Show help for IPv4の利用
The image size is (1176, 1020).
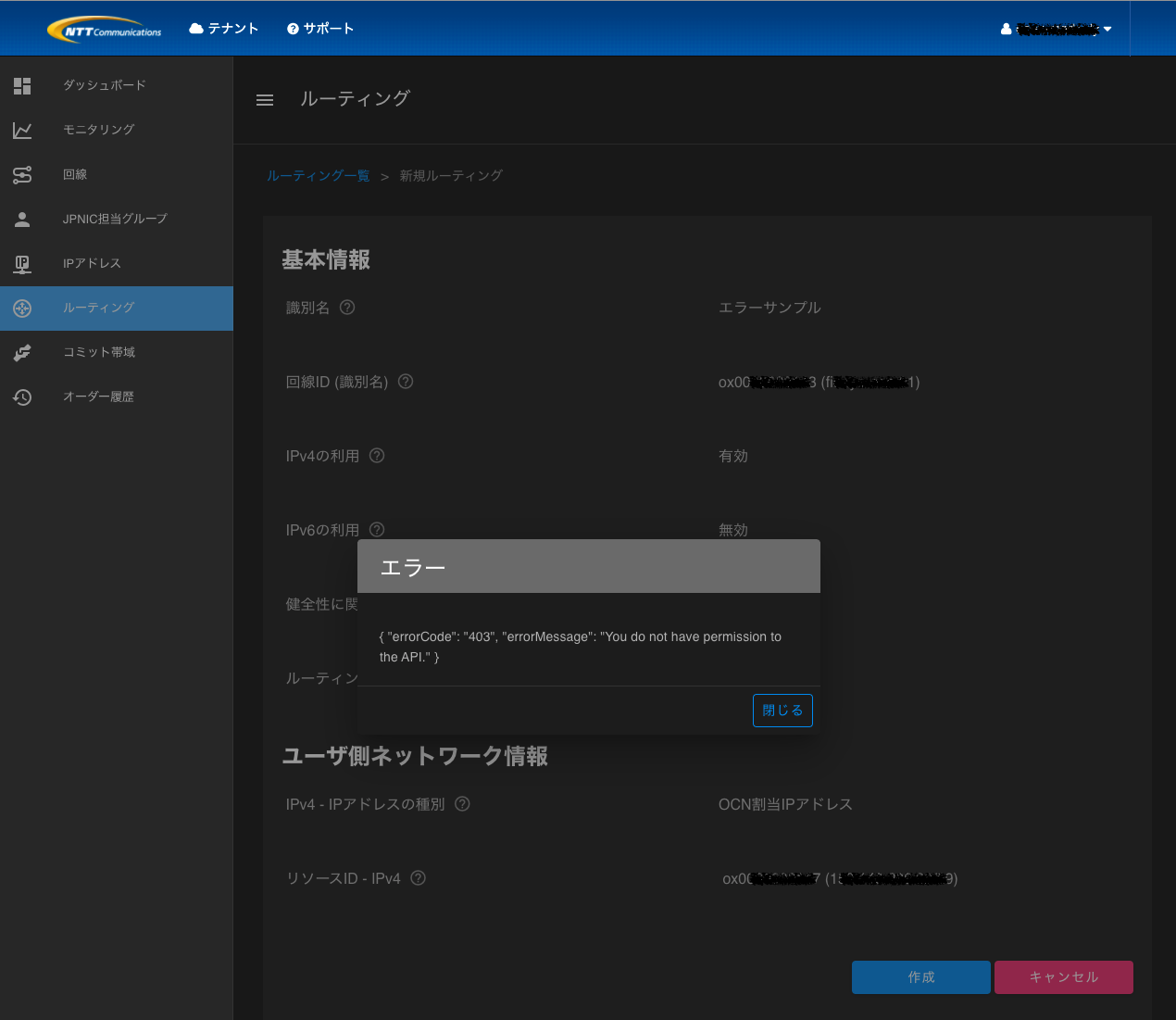point(376,455)
